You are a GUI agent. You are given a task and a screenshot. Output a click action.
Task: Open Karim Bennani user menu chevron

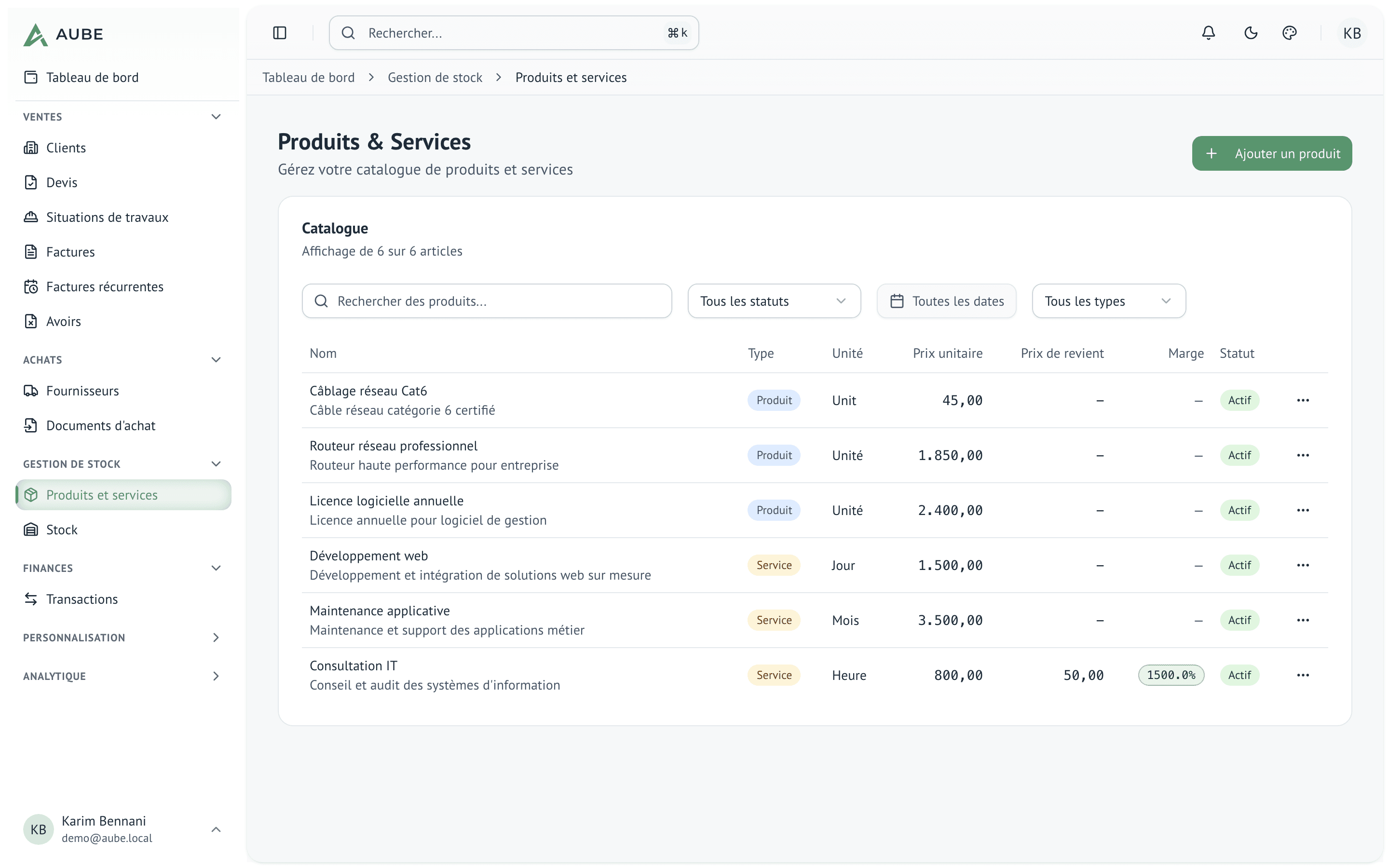click(216, 829)
